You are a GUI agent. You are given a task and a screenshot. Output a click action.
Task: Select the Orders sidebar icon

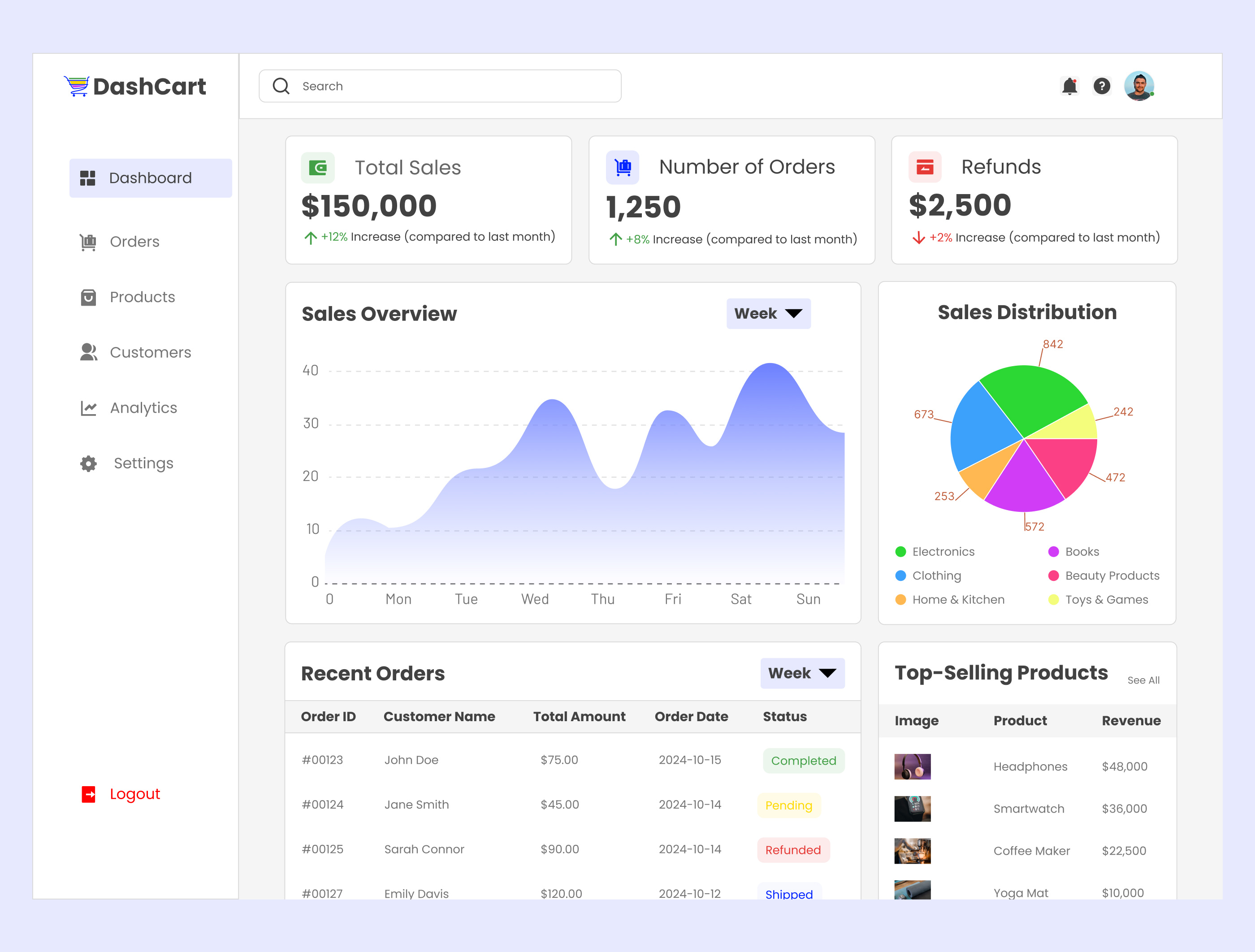click(x=88, y=241)
